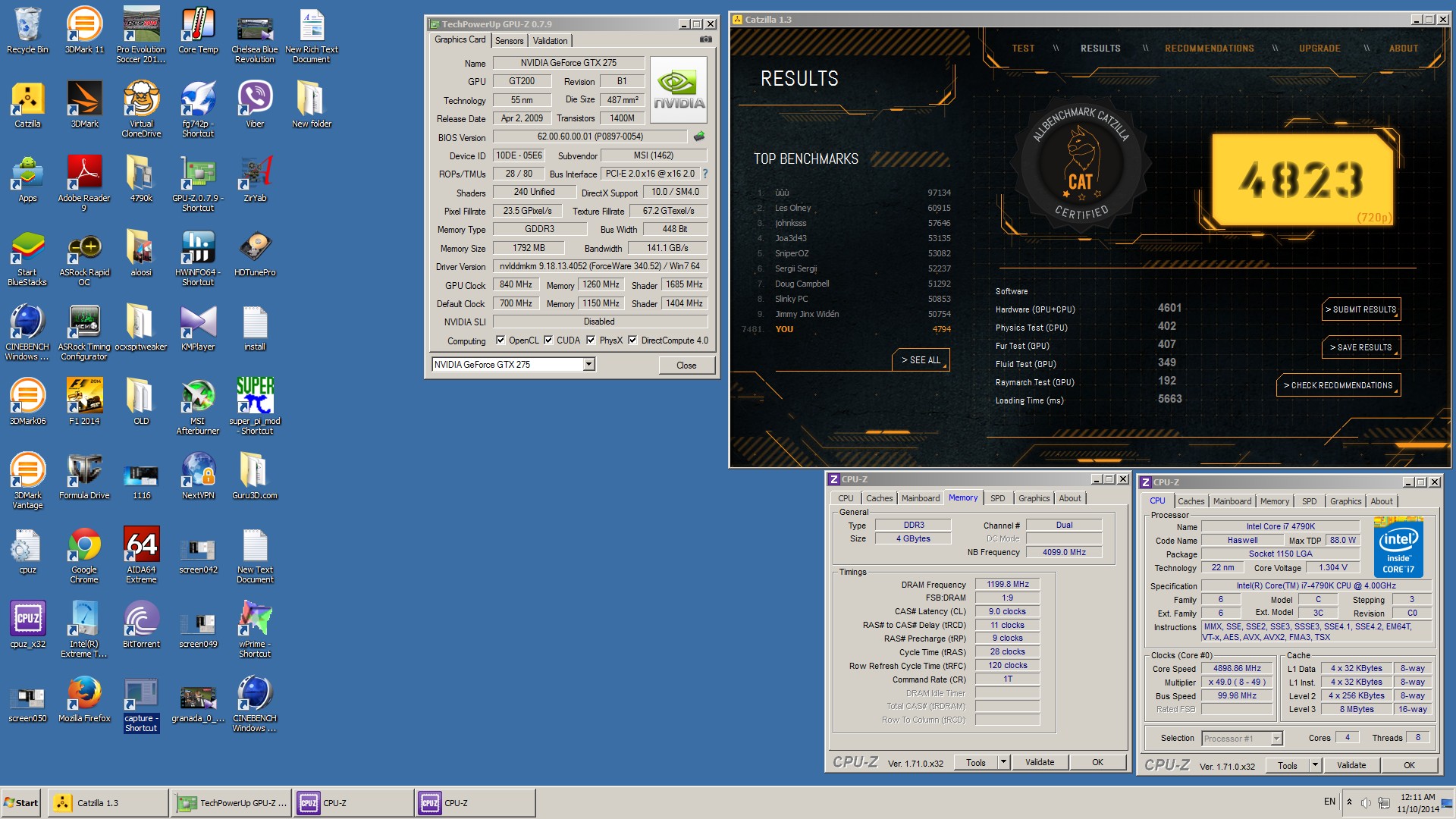Launch 3DMark 11 from desktop
Viewport: 1456px width, 819px height.
coord(84,30)
